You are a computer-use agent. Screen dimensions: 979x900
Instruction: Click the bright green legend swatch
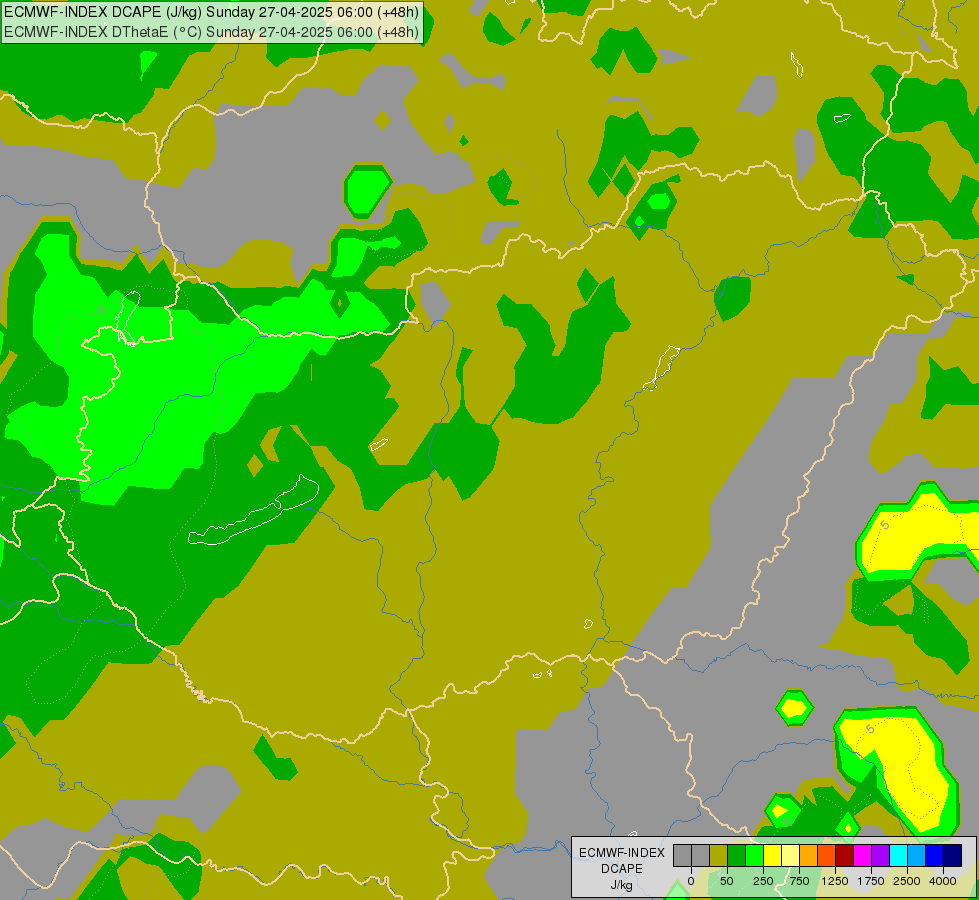(755, 855)
